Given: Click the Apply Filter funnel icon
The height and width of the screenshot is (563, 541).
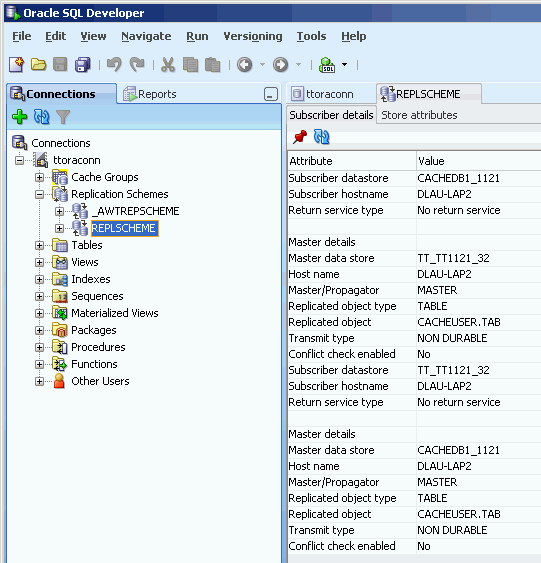Looking at the screenshot, I should pos(63,117).
